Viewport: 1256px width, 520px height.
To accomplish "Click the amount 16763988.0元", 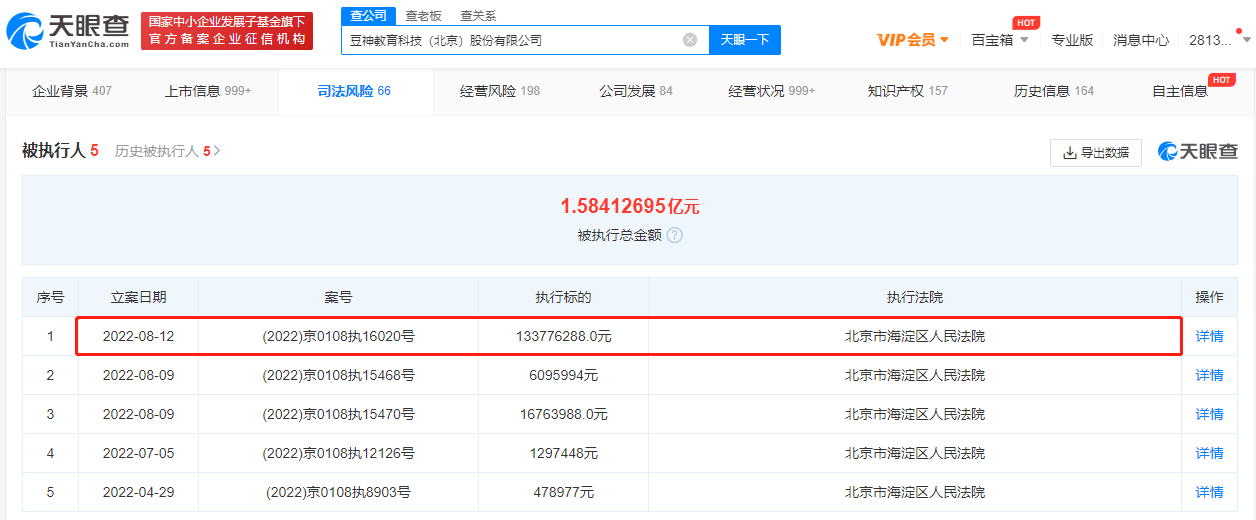I will coord(563,414).
